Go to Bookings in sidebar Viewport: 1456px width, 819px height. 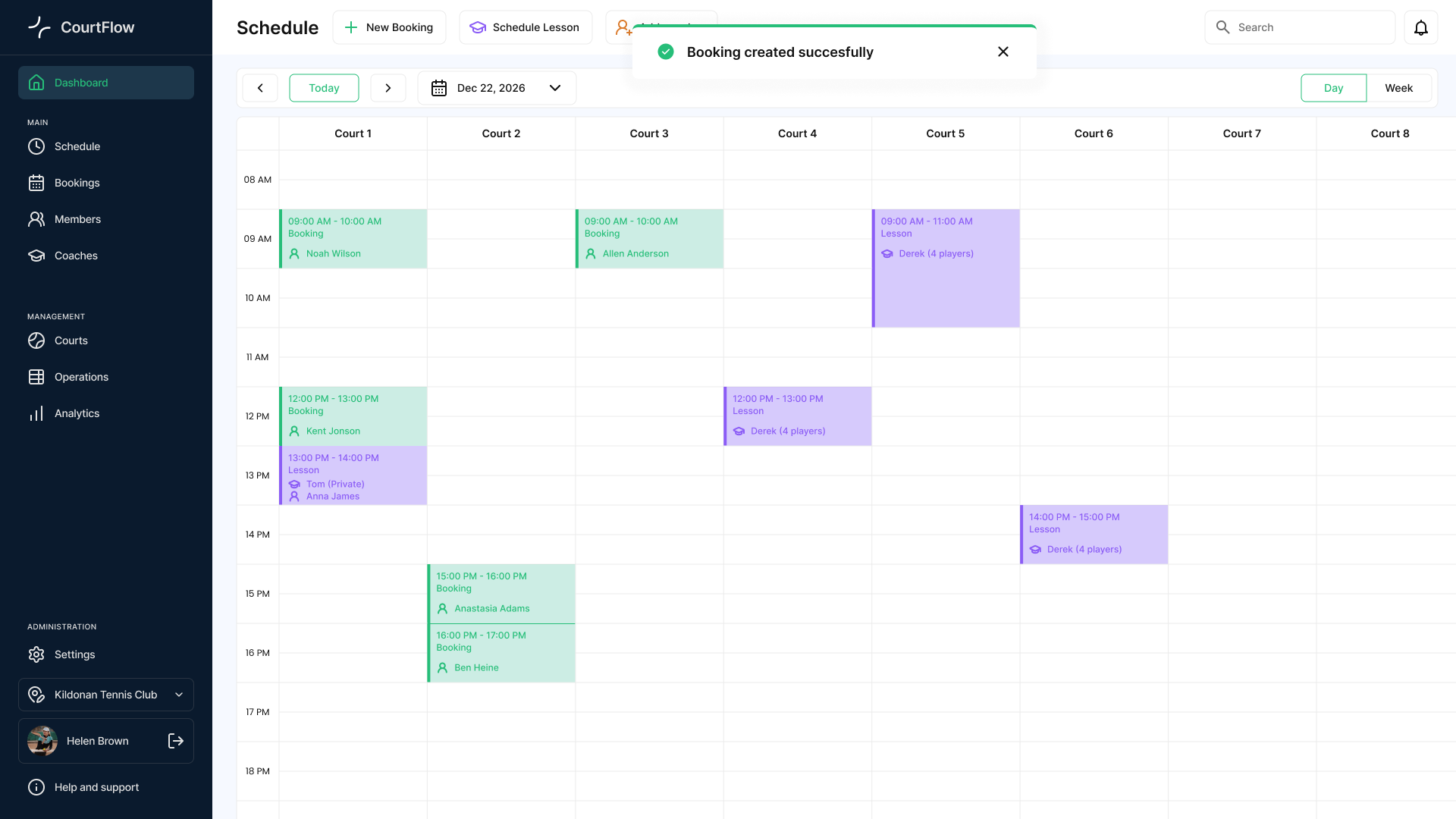(x=106, y=183)
